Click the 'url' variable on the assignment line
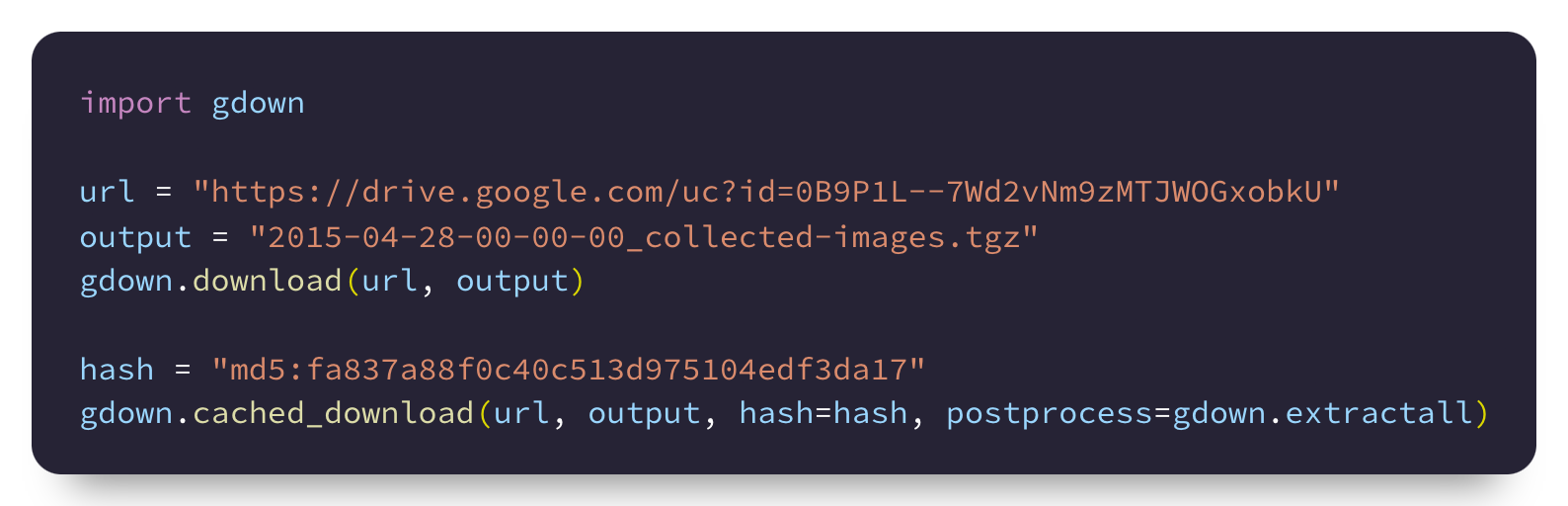The width and height of the screenshot is (1568, 506). [107, 191]
